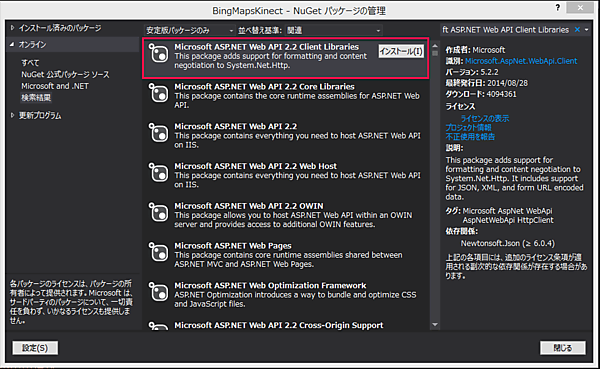
Task: Select the Microsoft and .NET source
Action: pyautogui.click(x=55, y=86)
